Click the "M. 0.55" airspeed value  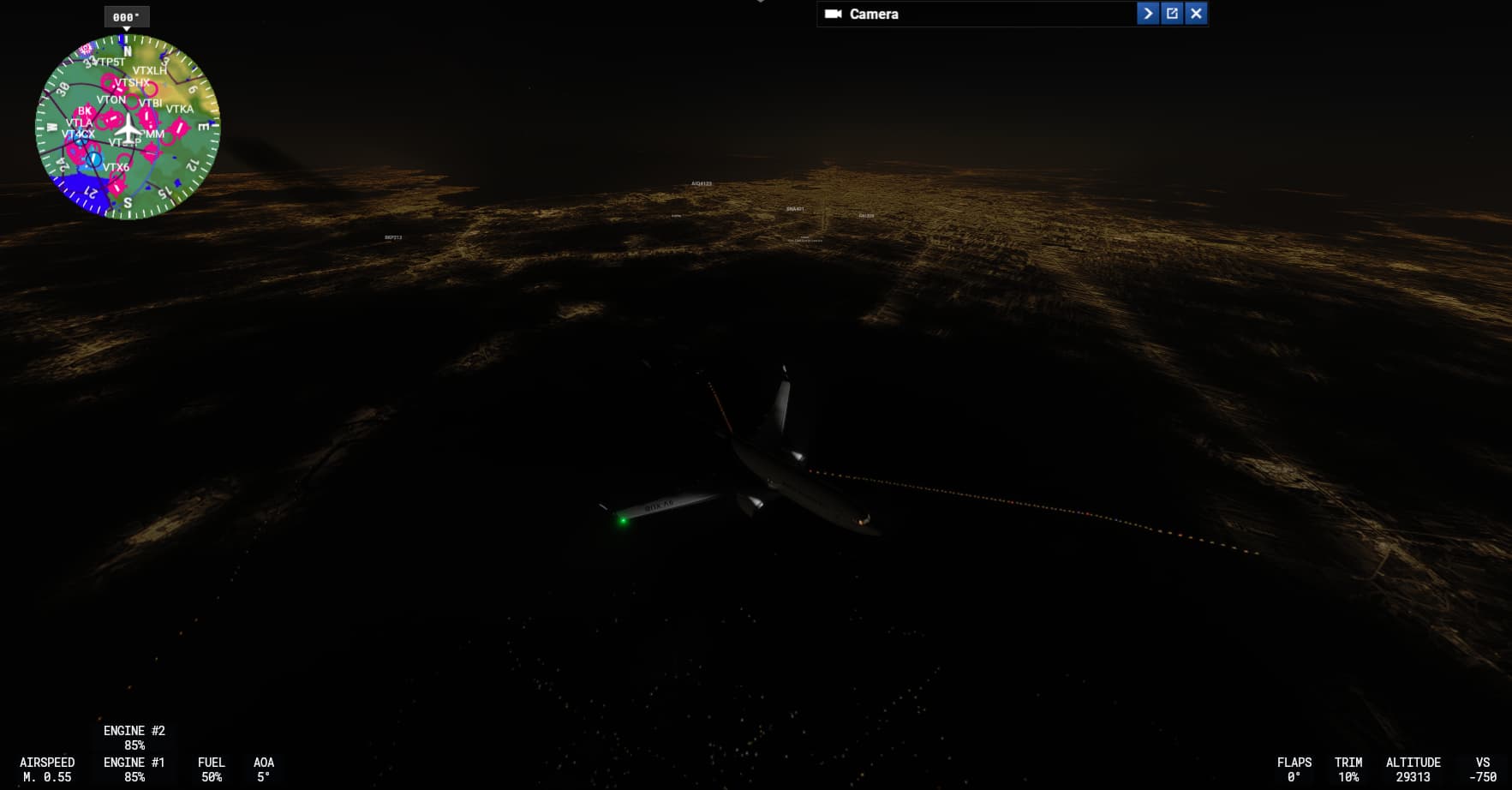coord(47,777)
